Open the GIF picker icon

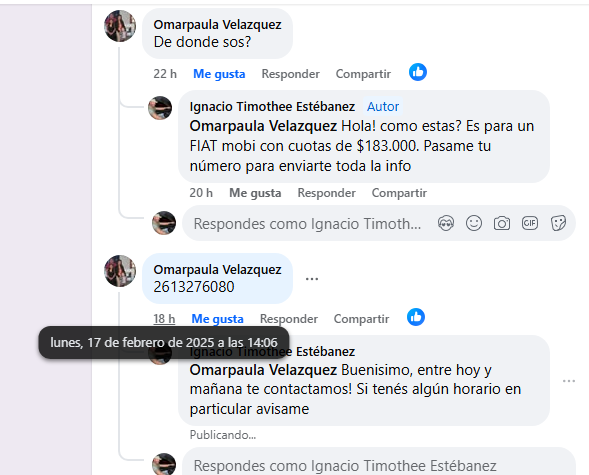coord(530,223)
